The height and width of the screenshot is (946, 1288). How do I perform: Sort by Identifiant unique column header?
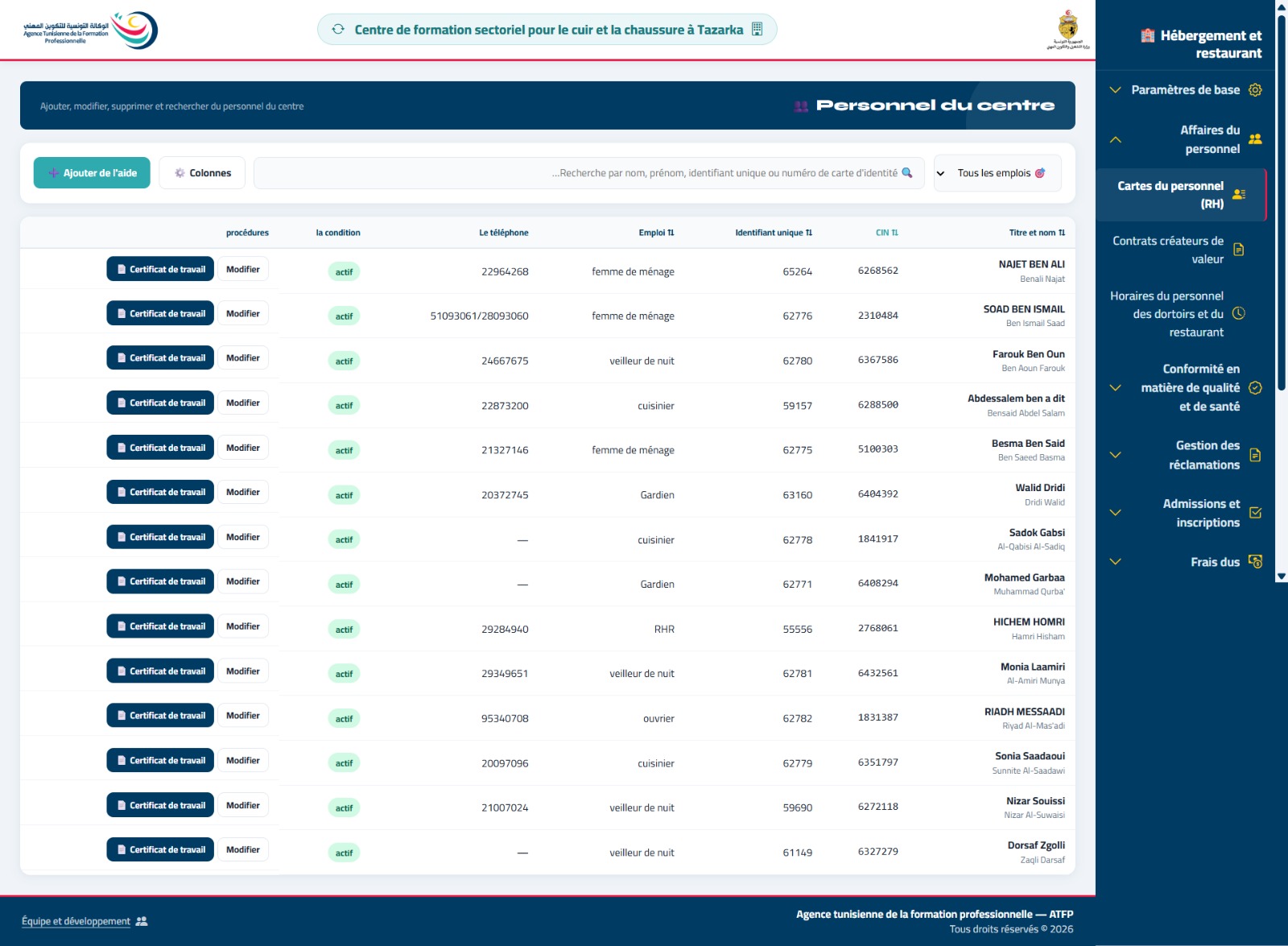pyautogui.click(x=773, y=233)
